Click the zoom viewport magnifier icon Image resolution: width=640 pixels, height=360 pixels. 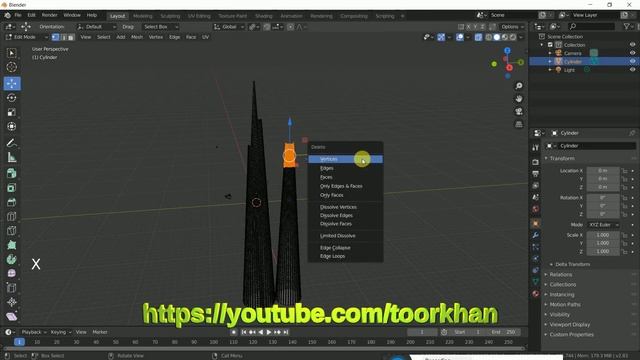tap(519, 86)
